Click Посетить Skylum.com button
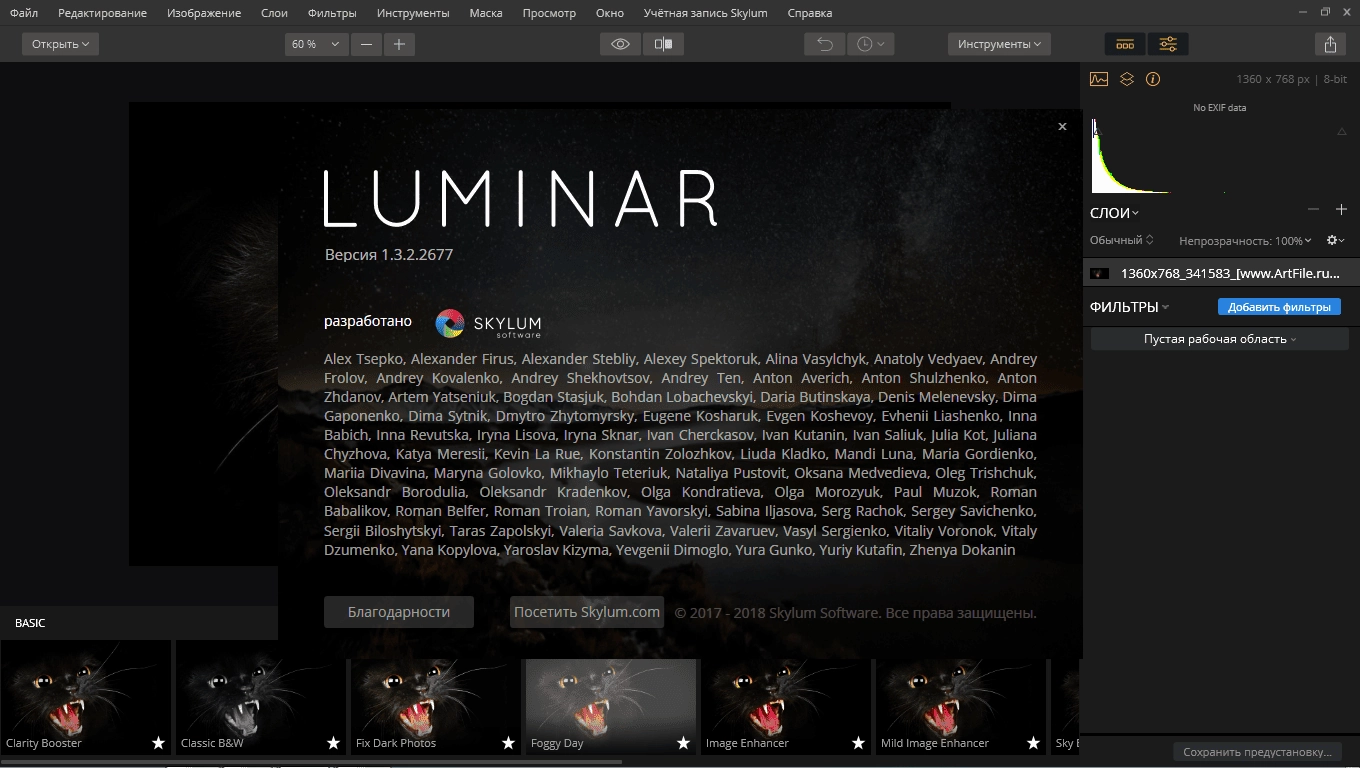Image resolution: width=1360 pixels, height=768 pixels. point(587,612)
